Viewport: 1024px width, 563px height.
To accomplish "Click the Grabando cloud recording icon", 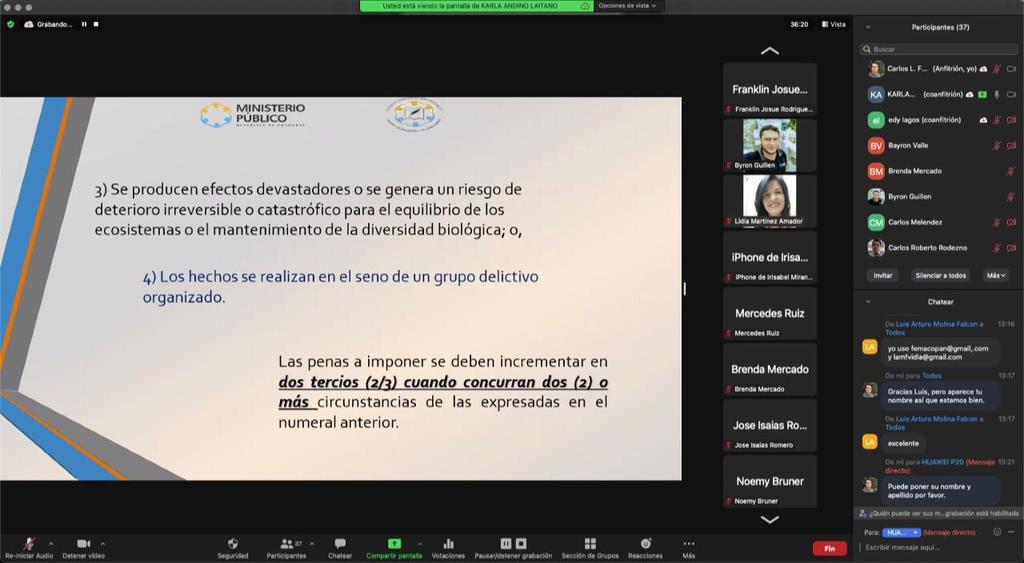I will tap(29, 24).
